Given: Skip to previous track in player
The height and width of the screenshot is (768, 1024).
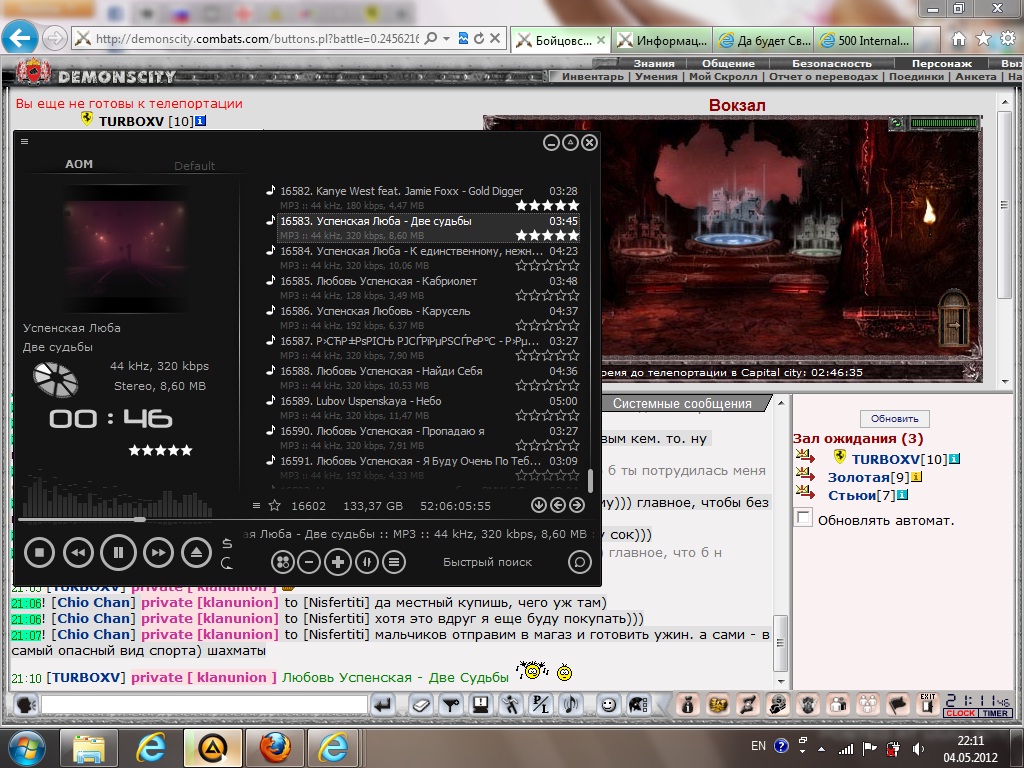Looking at the screenshot, I should 78,553.
